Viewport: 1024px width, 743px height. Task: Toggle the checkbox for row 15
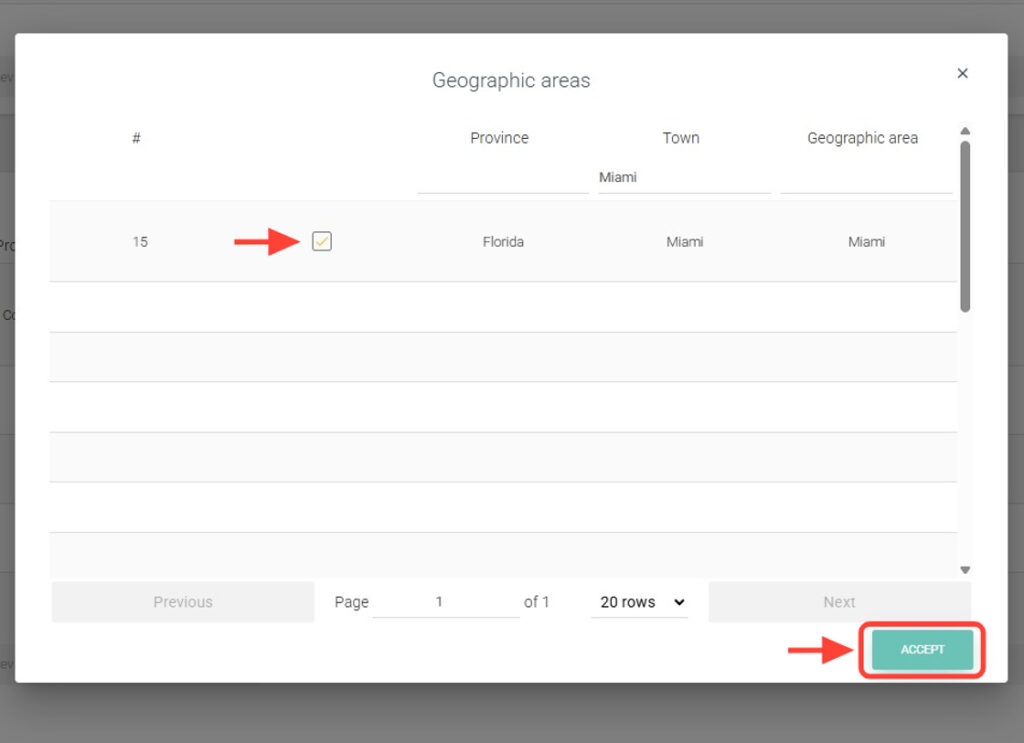[x=321, y=241]
